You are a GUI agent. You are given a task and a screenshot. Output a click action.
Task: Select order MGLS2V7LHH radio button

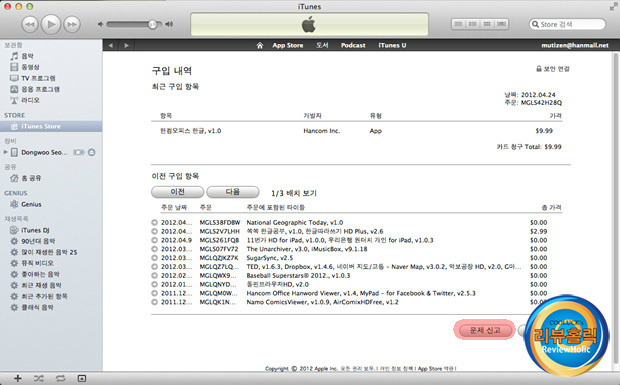tap(154, 231)
